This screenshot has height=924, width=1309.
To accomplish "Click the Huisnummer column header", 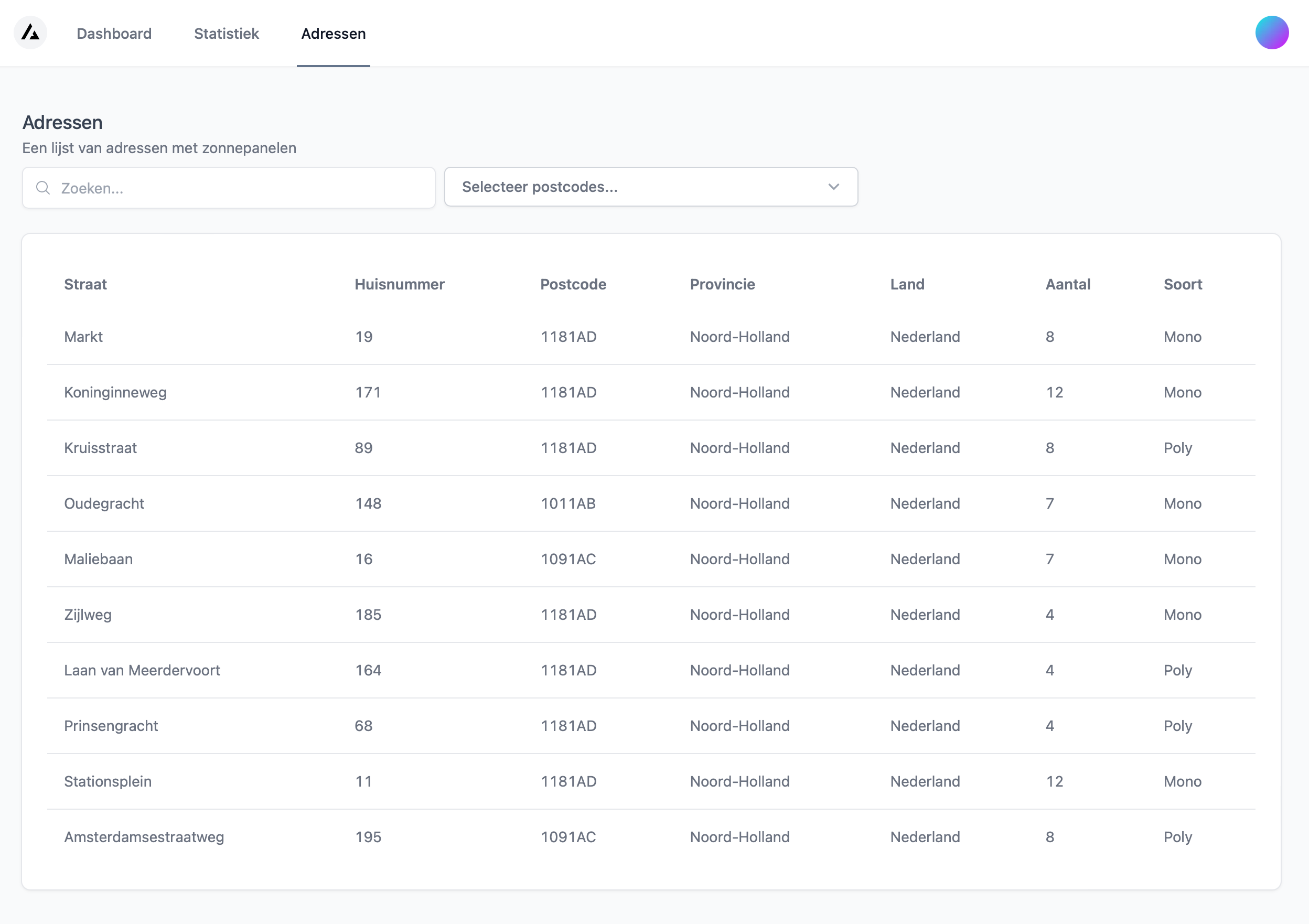I will tap(399, 284).
